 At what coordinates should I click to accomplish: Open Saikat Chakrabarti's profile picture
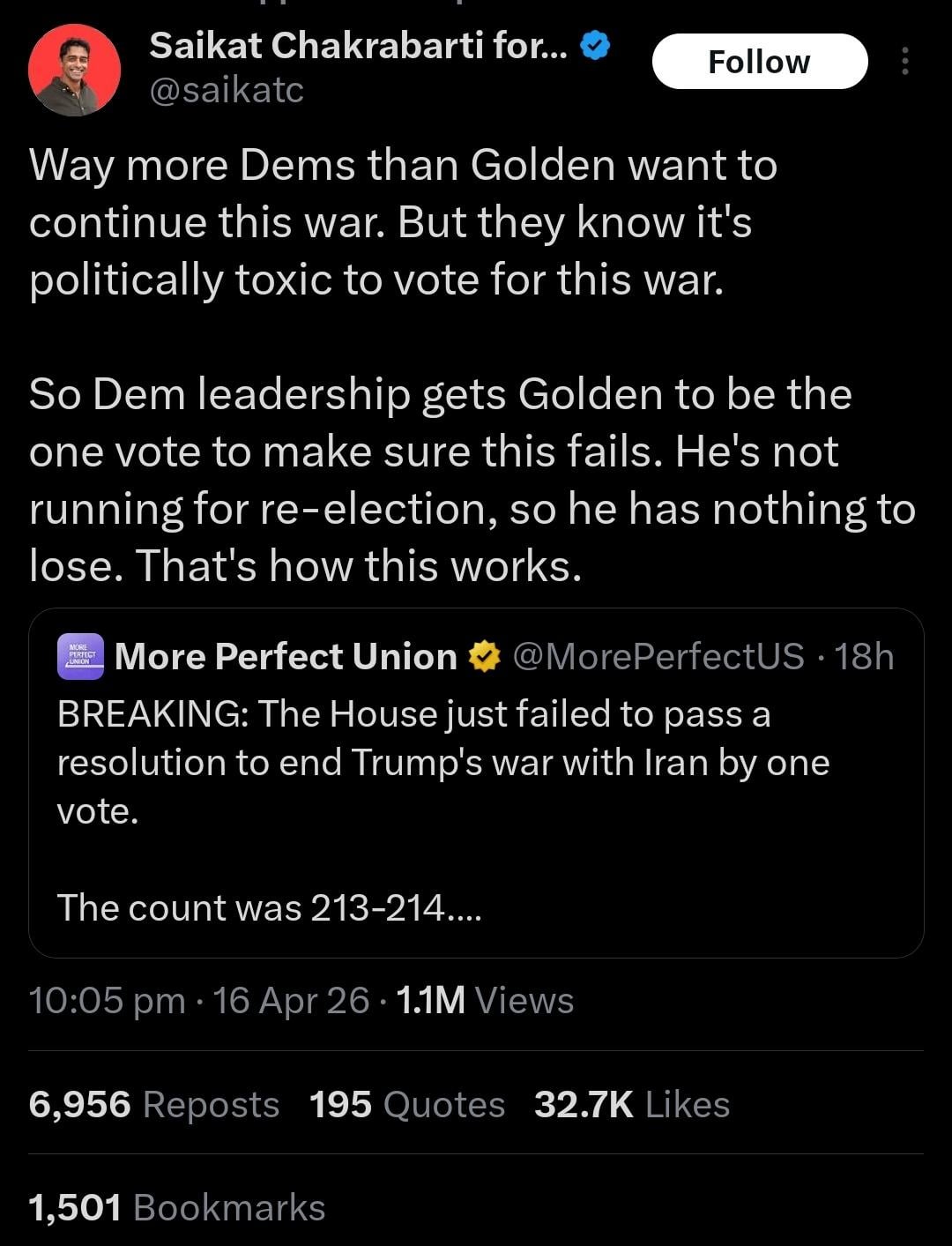[x=74, y=70]
